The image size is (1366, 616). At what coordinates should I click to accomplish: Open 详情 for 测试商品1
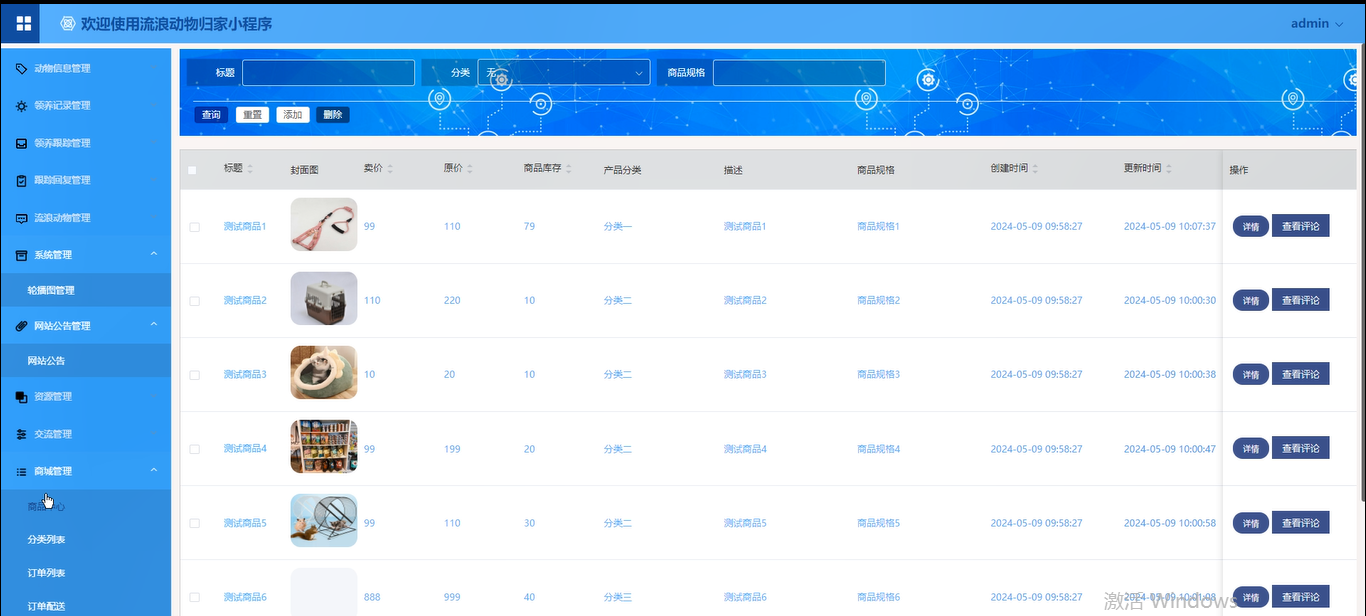[x=1250, y=227]
